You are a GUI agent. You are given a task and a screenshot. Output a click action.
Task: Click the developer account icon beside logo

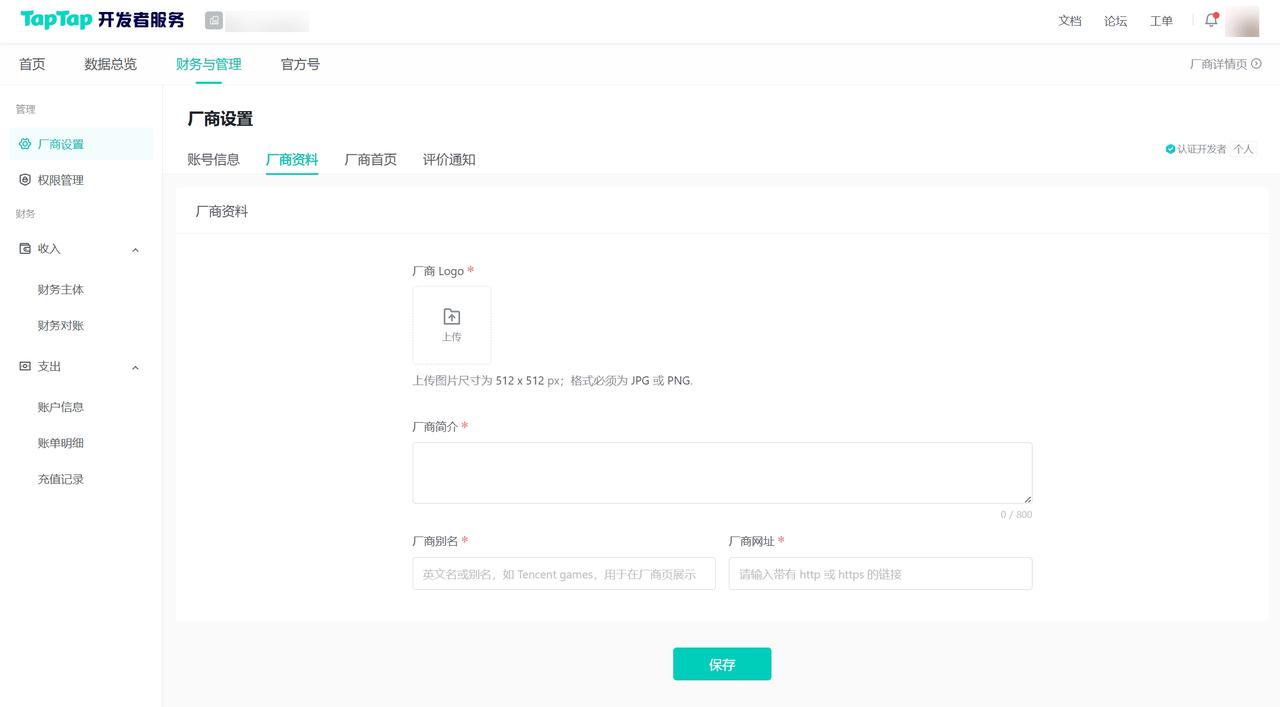point(214,20)
